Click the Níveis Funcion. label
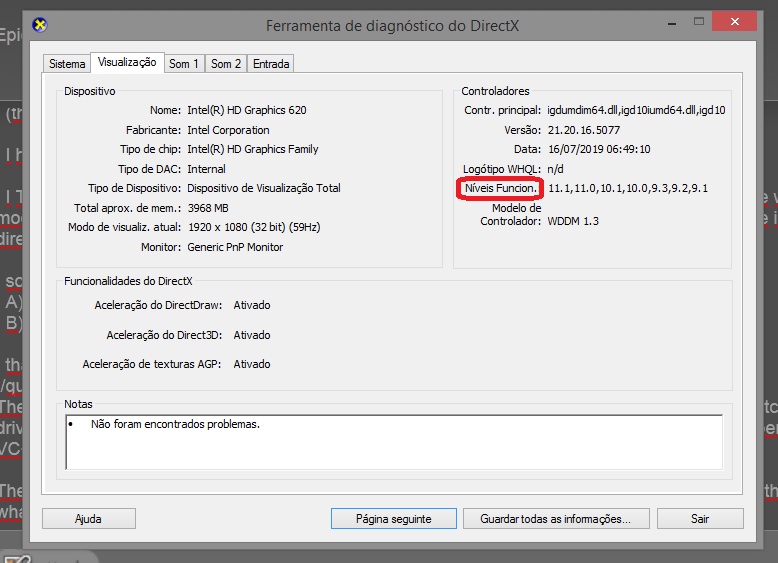 tap(501, 188)
